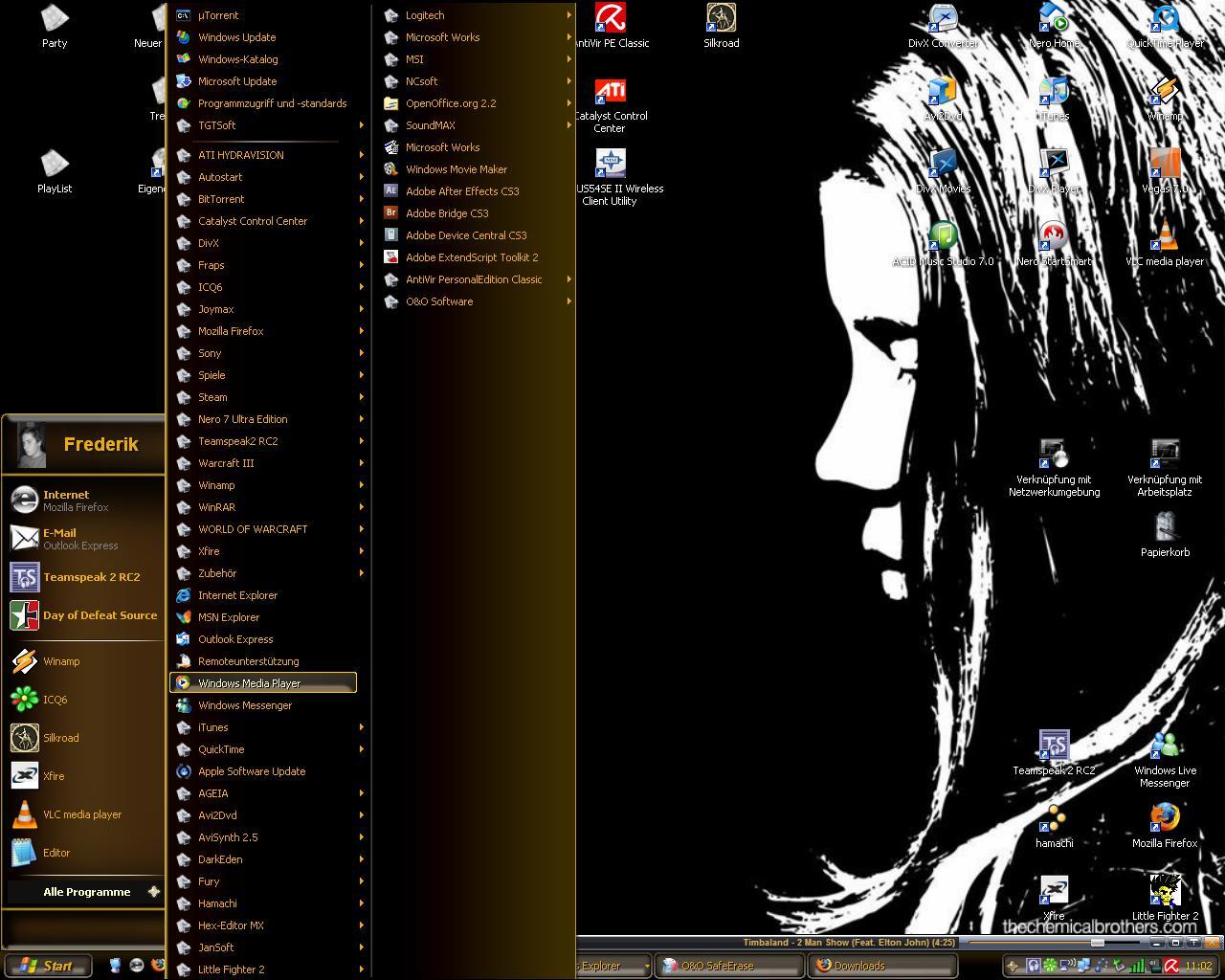Open the Silkroad desktop shortcut
The image size is (1225, 980).
pos(721,19)
